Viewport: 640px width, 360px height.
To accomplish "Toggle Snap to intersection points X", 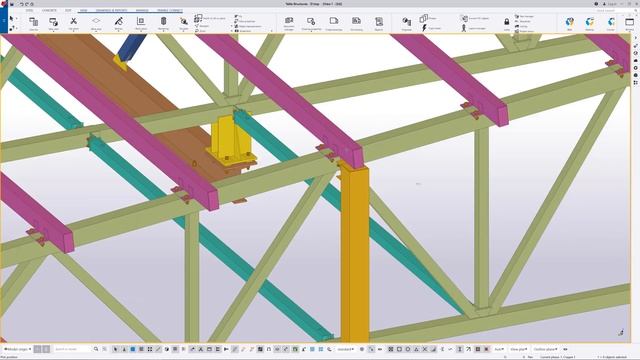I will (425, 349).
